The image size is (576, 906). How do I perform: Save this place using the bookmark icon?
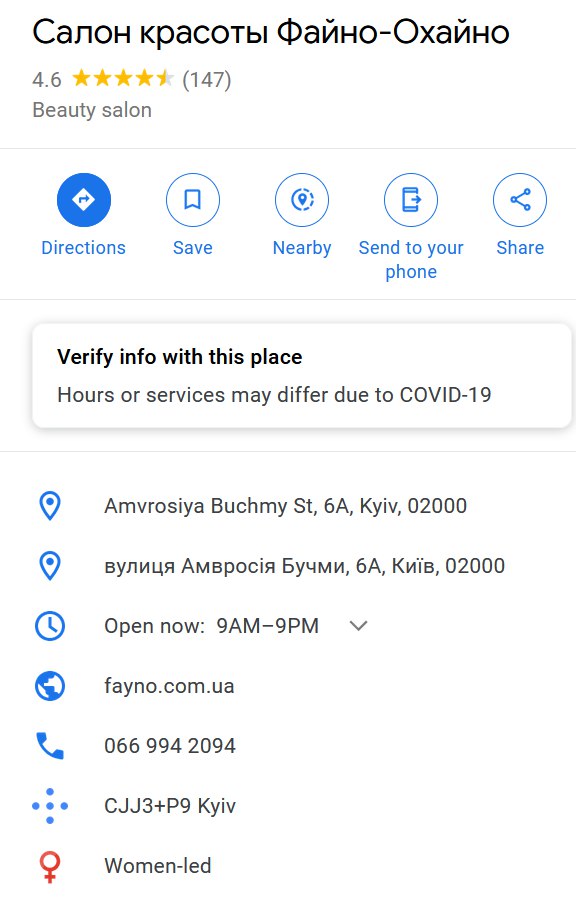[x=193, y=200]
